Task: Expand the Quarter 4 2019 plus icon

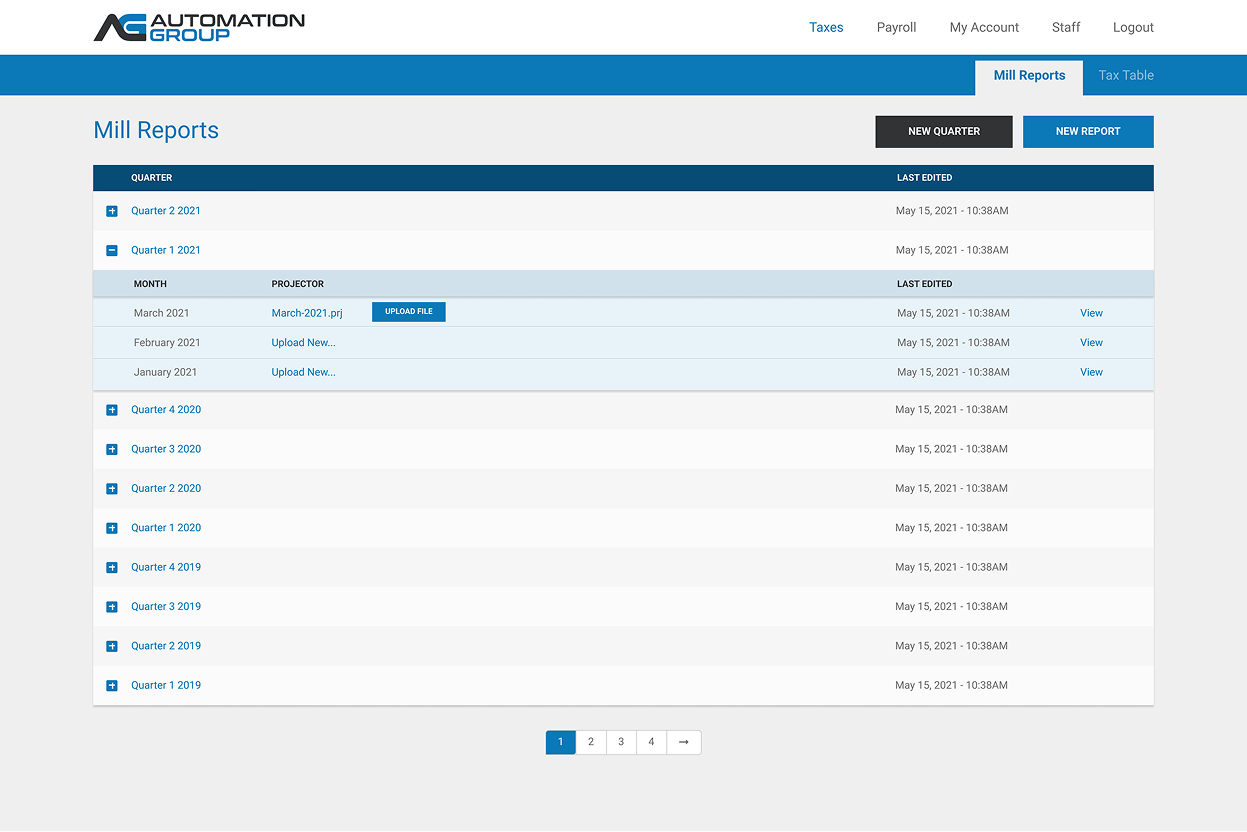Action: [112, 568]
